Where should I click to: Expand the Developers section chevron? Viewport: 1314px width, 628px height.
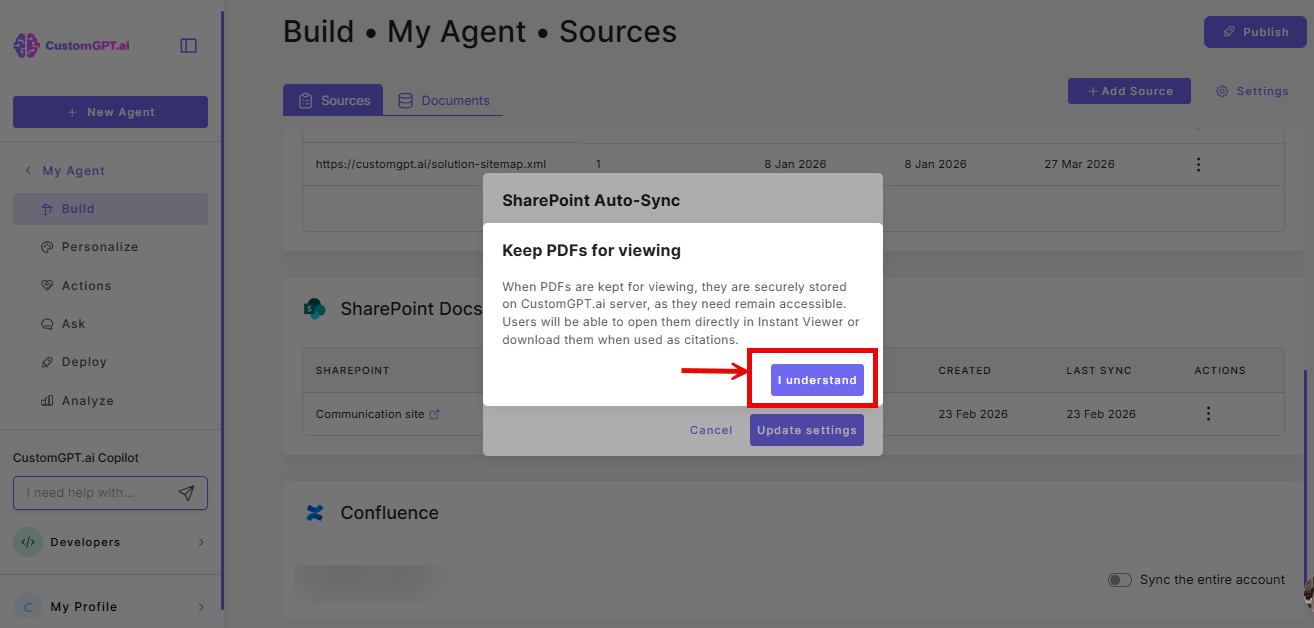pos(198,541)
